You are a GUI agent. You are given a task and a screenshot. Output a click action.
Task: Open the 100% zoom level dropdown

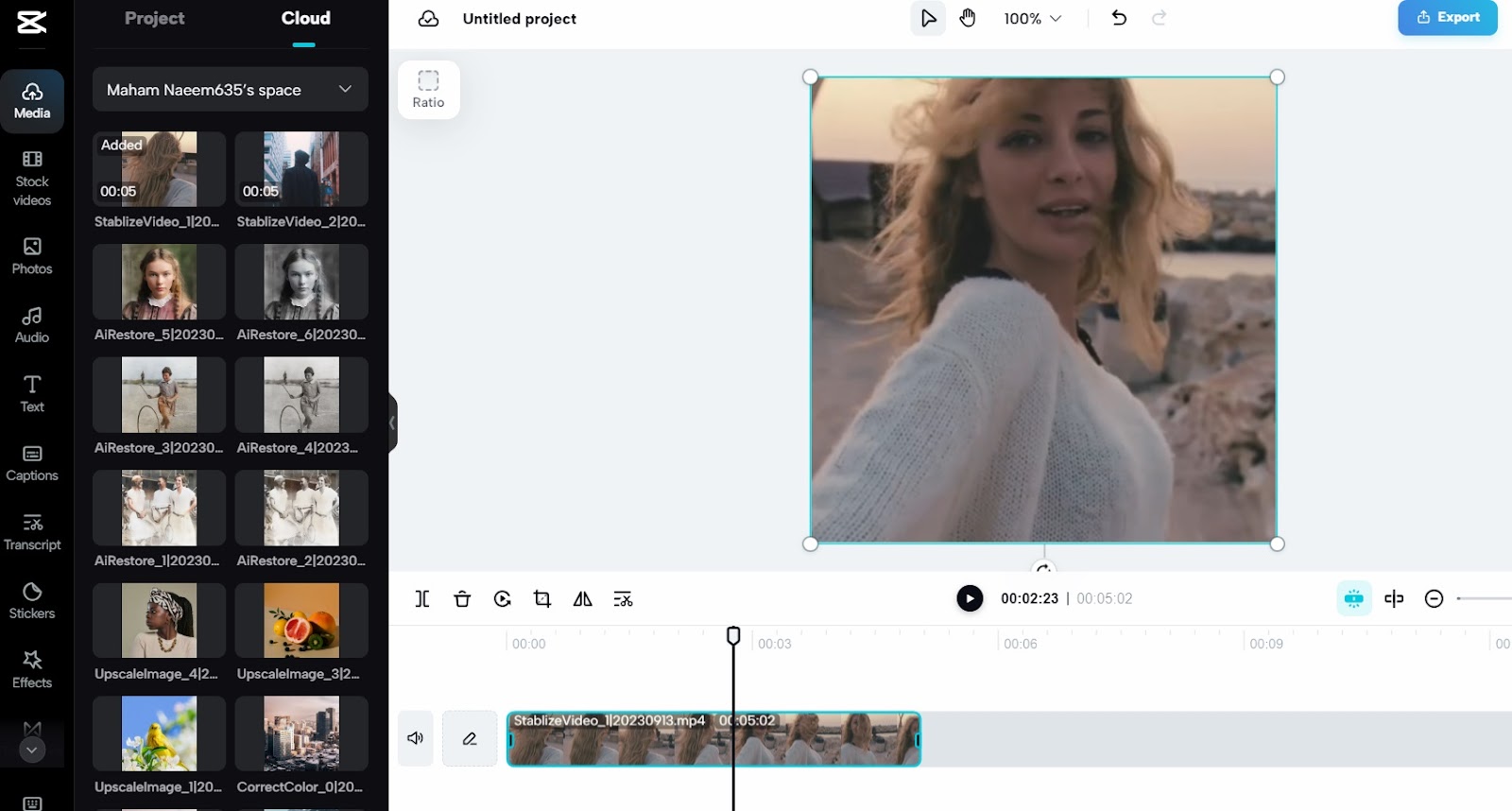tap(1032, 18)
